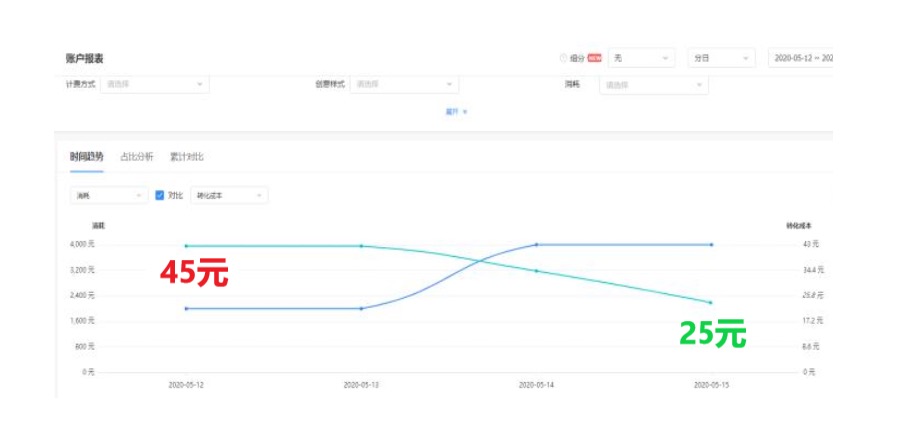The width and height of the screenshot is (900, 429).
Task: Open the 创意样式 select dropdown
Action: click(404, 84)
